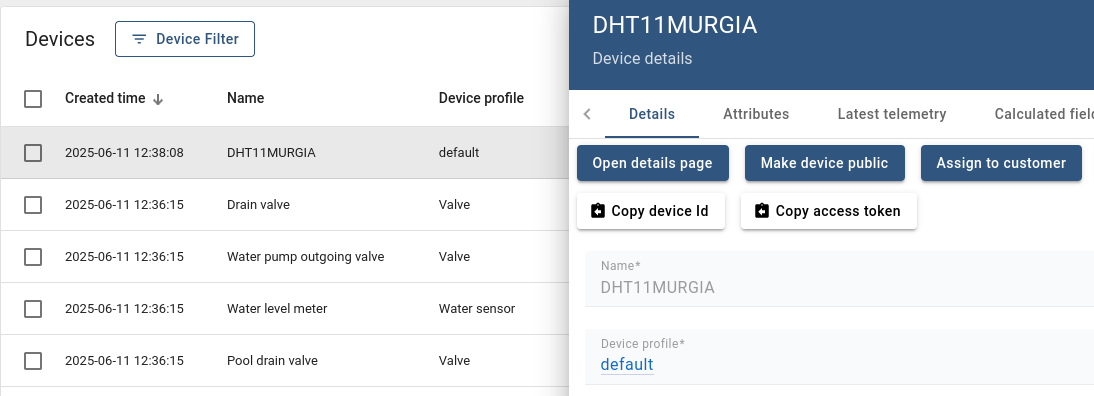Check the Pool drain valve checkbox
The height and width of the screenshot is (396, 1094).
point(33,361)
